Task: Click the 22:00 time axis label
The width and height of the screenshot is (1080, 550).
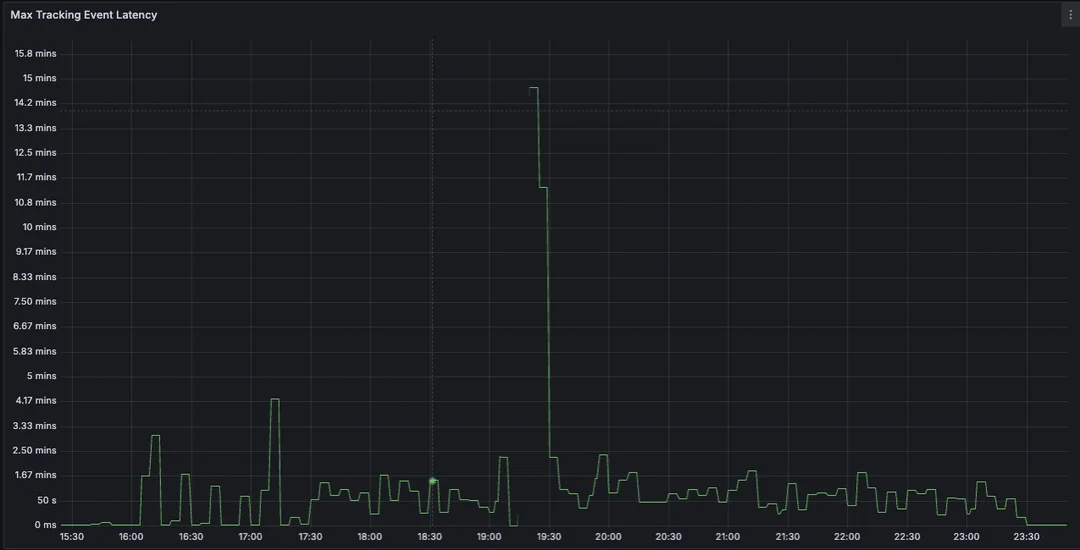Action: click(847, 537)
